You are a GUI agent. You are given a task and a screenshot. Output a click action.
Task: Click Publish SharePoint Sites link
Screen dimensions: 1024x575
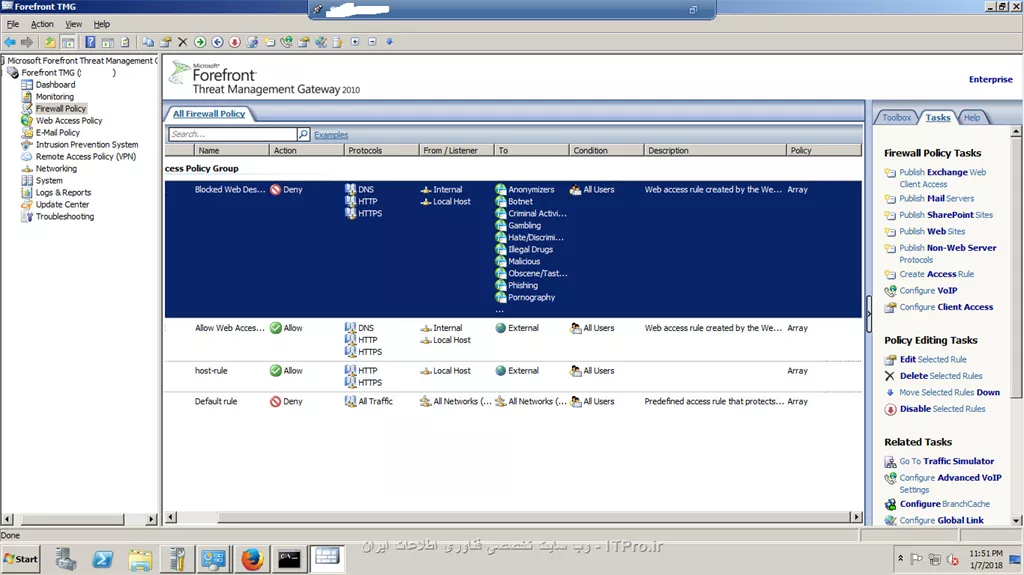point(946,215)
